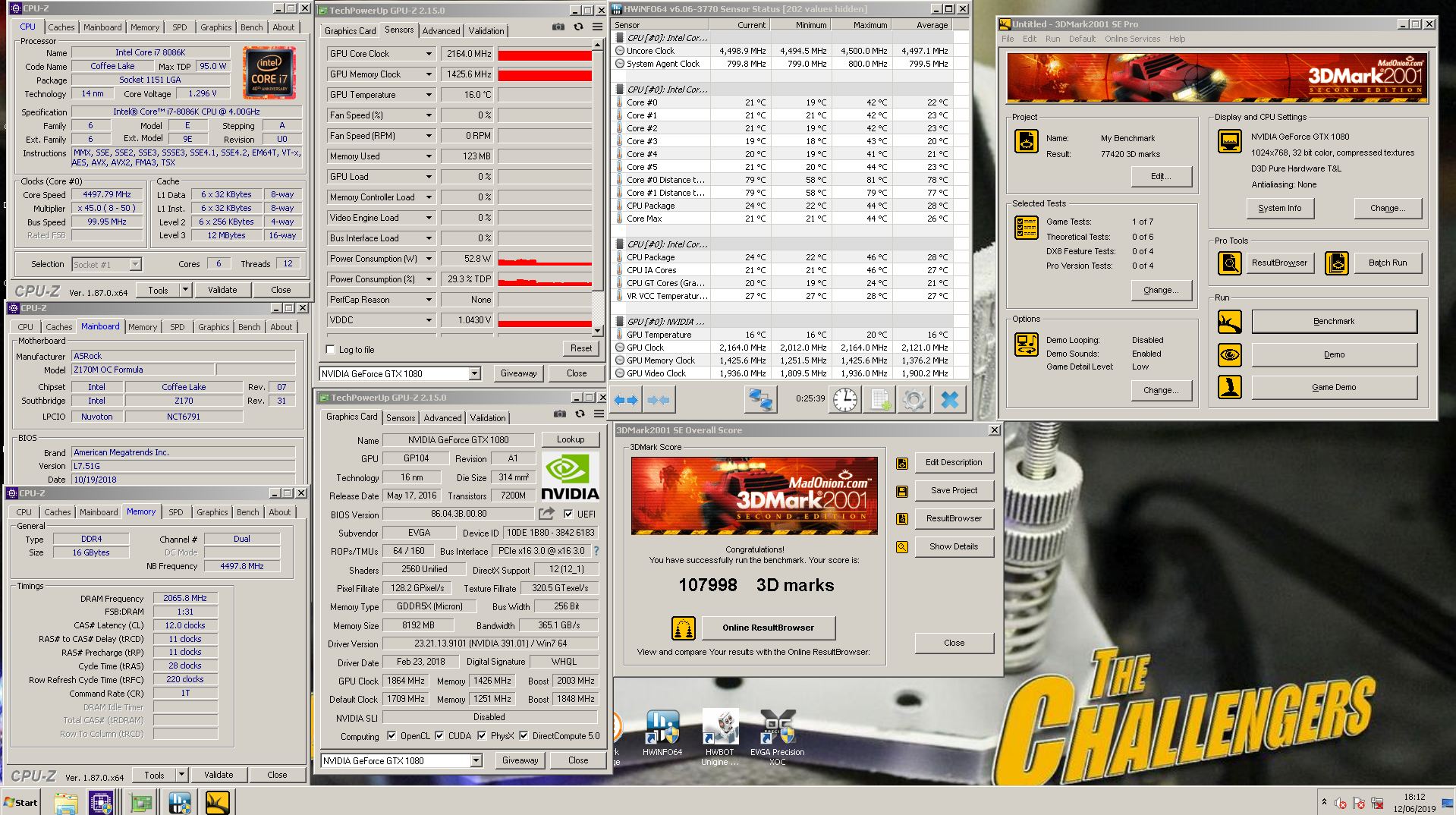Click the Batch Run icon in Pro Tools

pyautogui.click(x=1337, y=263)
